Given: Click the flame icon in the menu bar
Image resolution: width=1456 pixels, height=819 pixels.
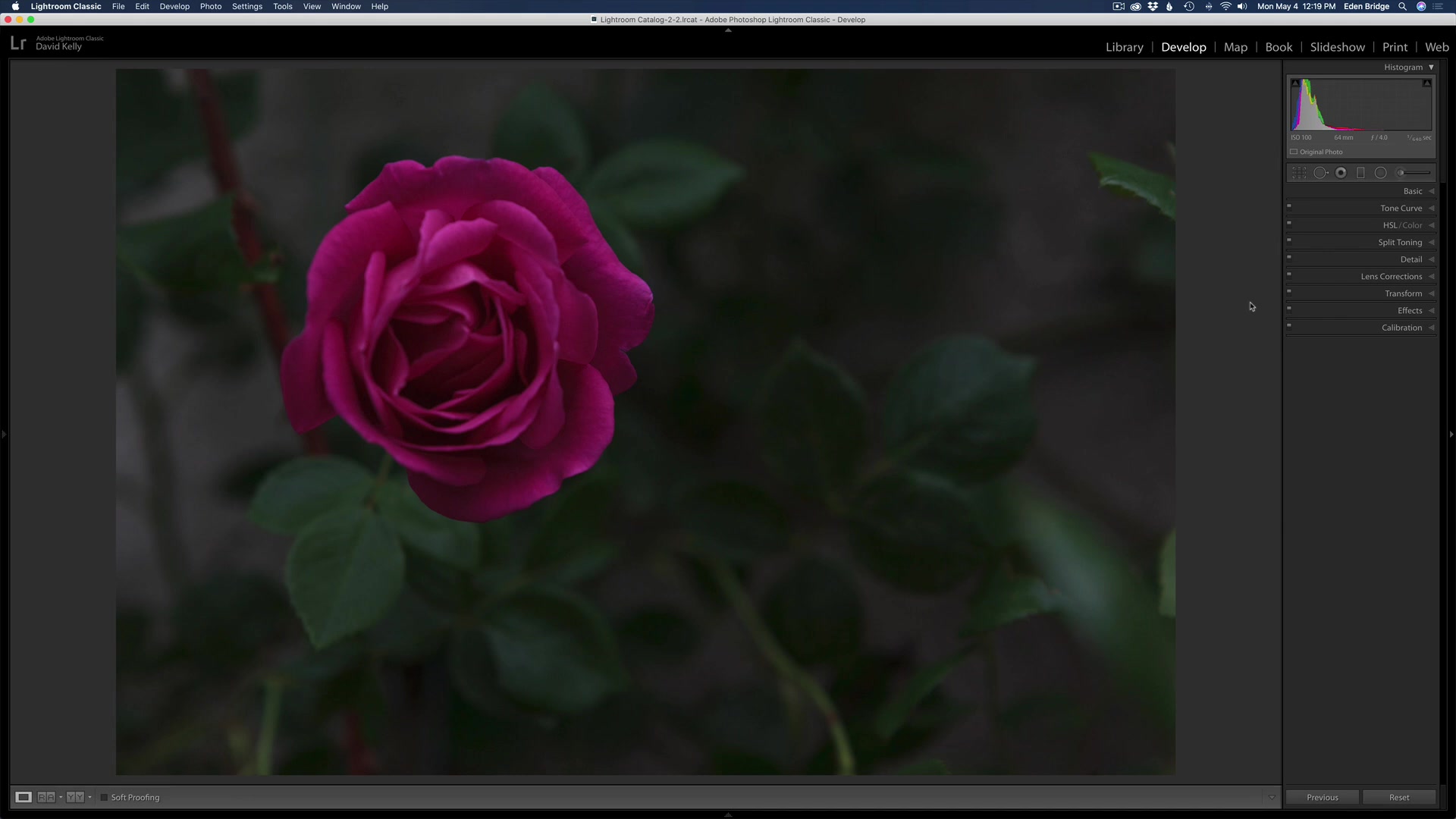Looking at the screenshot, I should 1169,6.
